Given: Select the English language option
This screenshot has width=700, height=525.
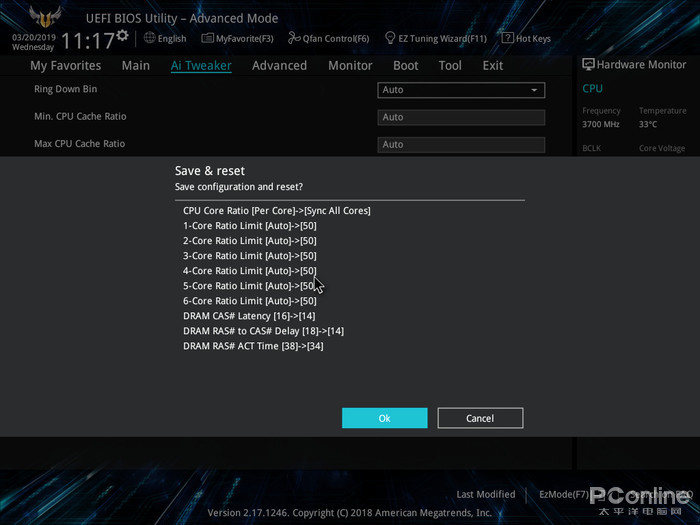Looking at the screenshot, I should (x=172, y=38).
